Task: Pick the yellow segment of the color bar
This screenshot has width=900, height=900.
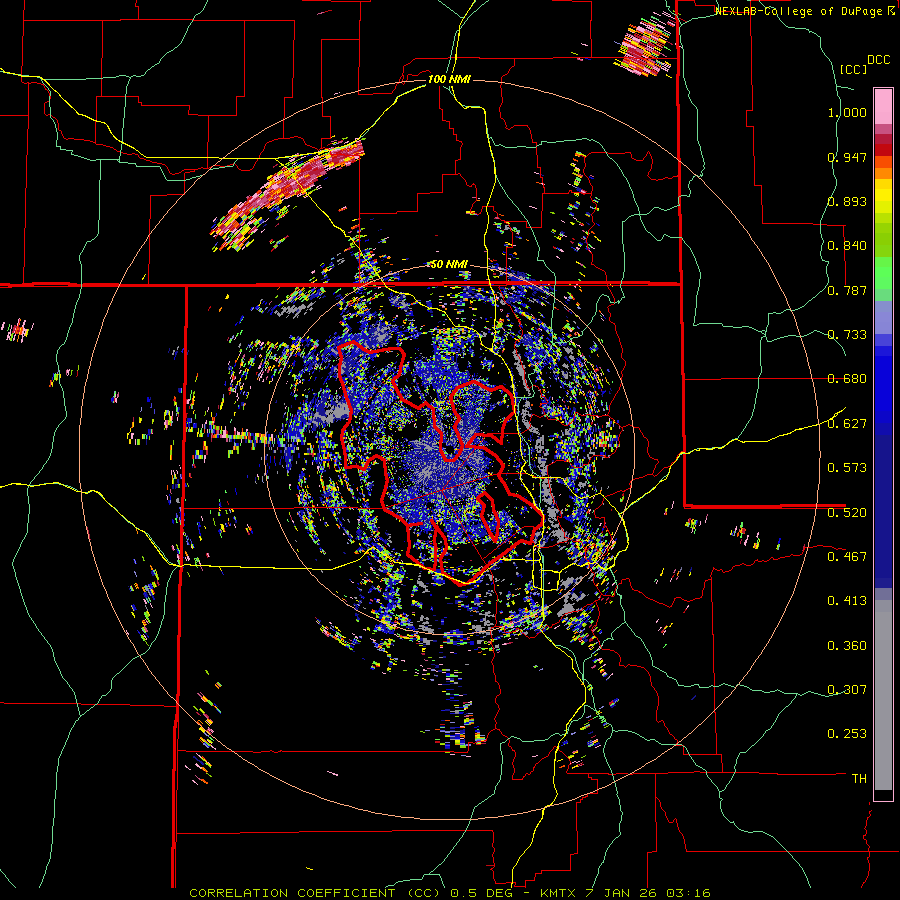Action: [883, 196]
